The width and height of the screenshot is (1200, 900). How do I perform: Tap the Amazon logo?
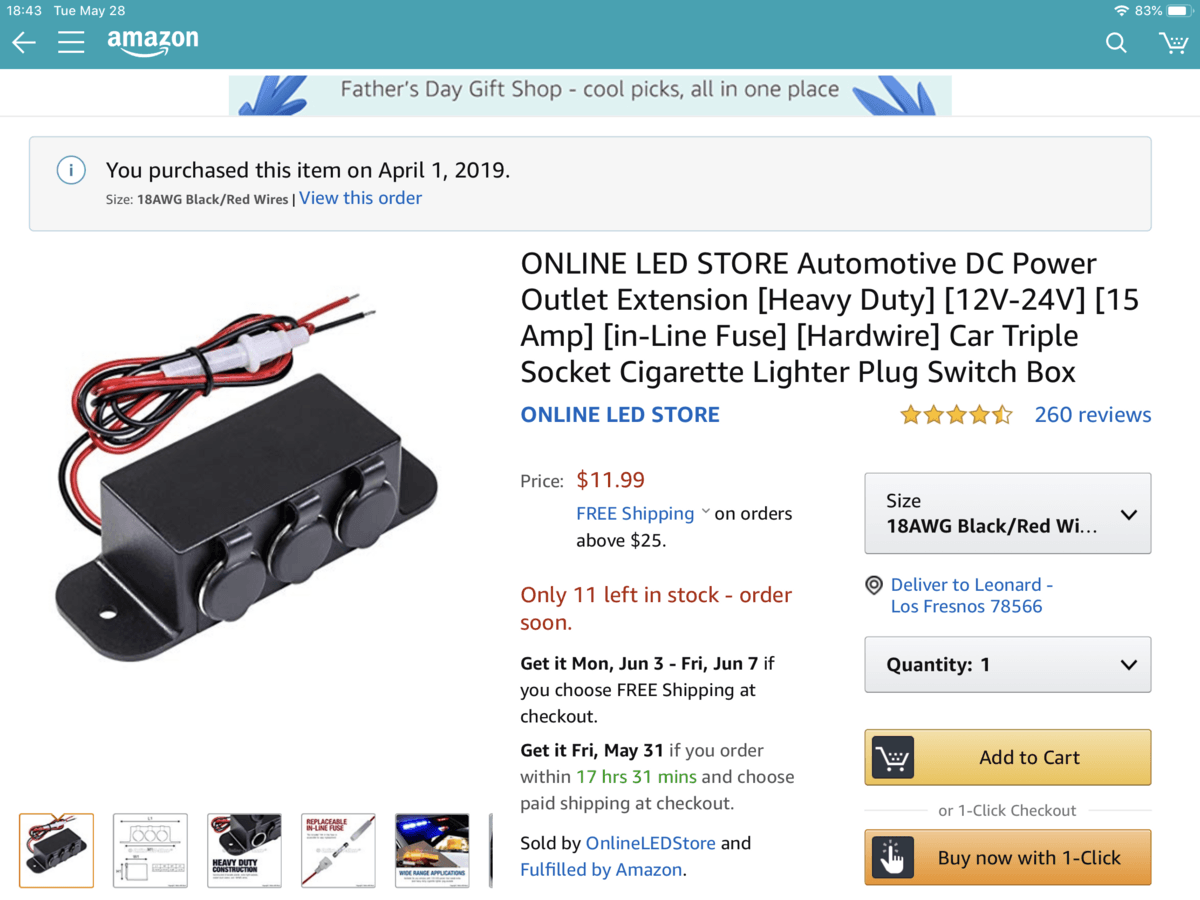[x=153, y=42]
